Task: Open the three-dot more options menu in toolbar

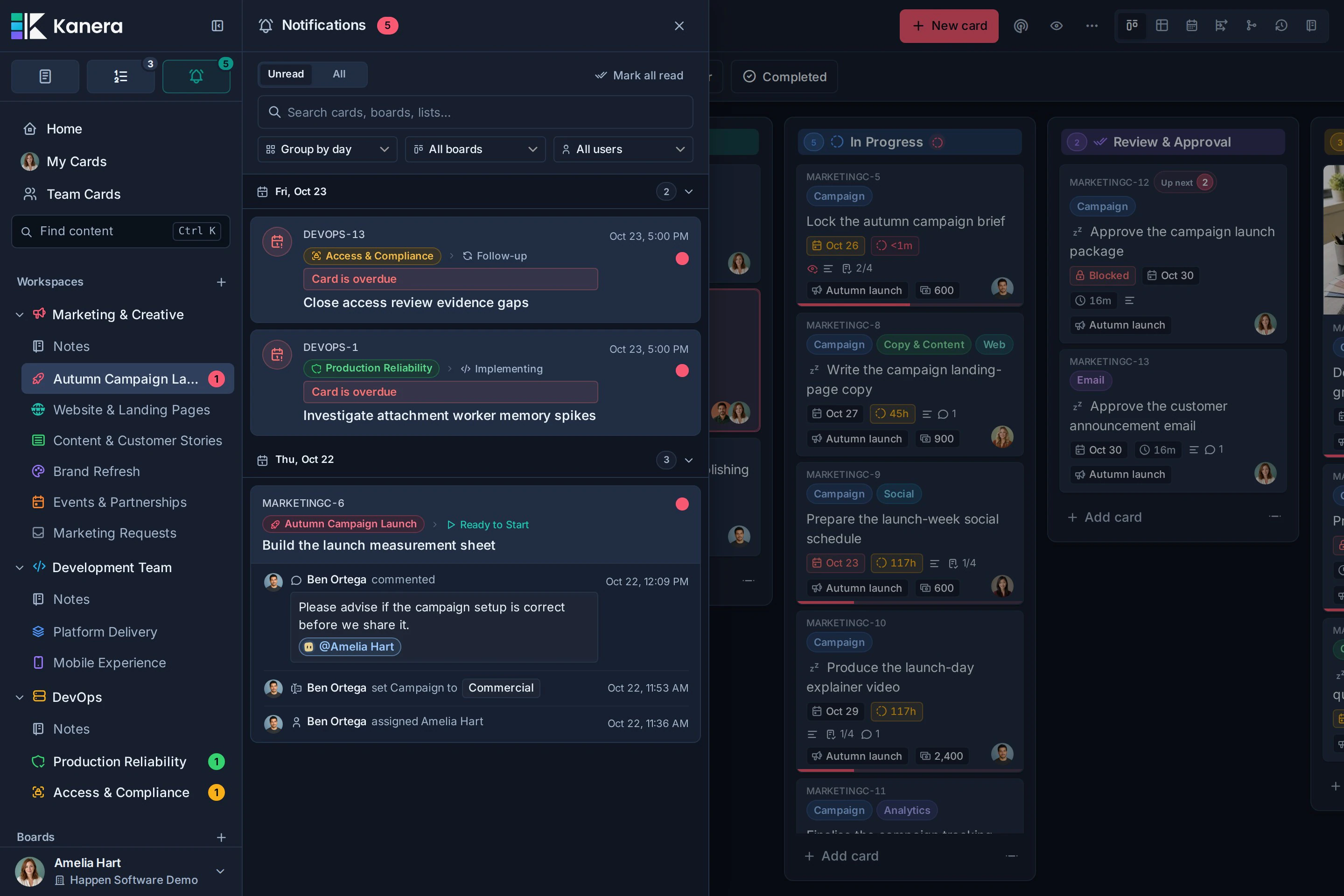Action: point(1092,26)
